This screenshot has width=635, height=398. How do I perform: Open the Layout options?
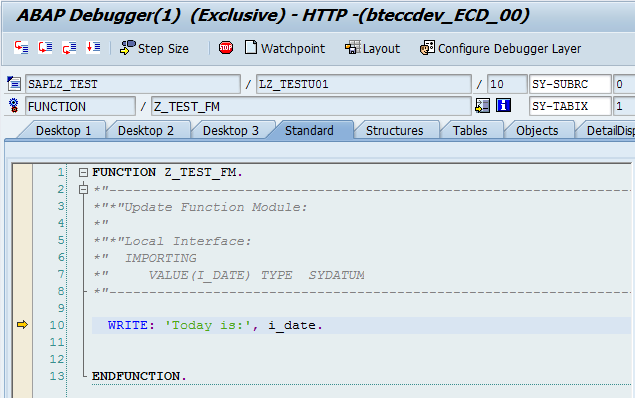tap(372, 48)
